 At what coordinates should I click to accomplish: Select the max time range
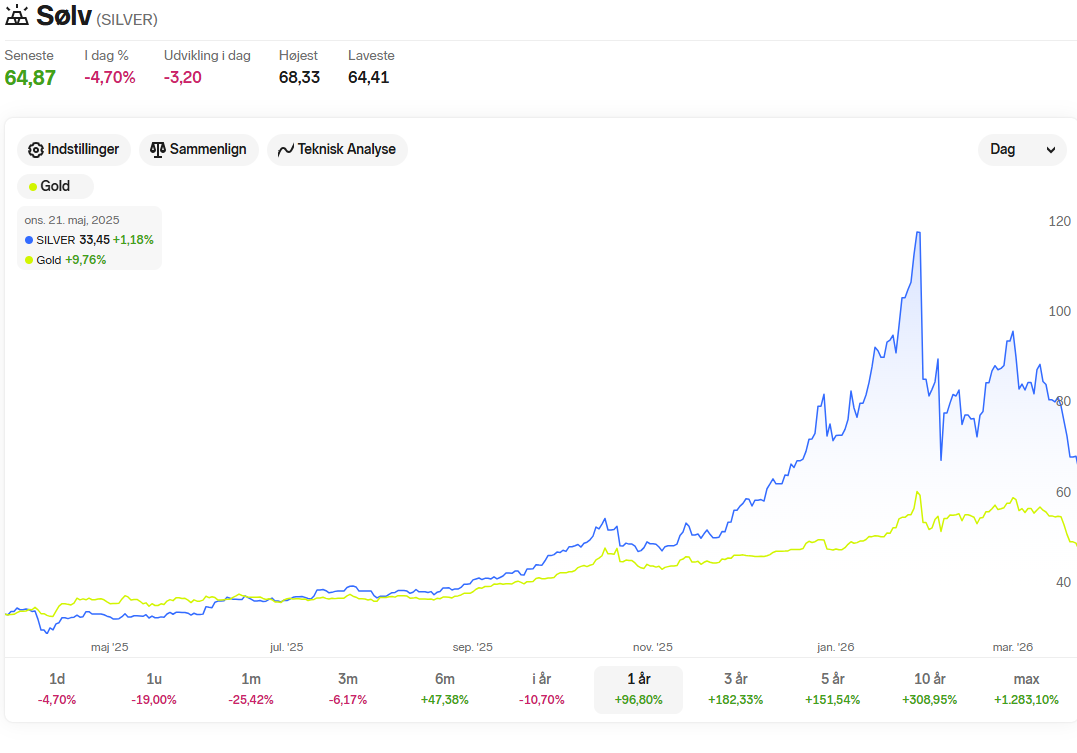(x=1026, y=689)
